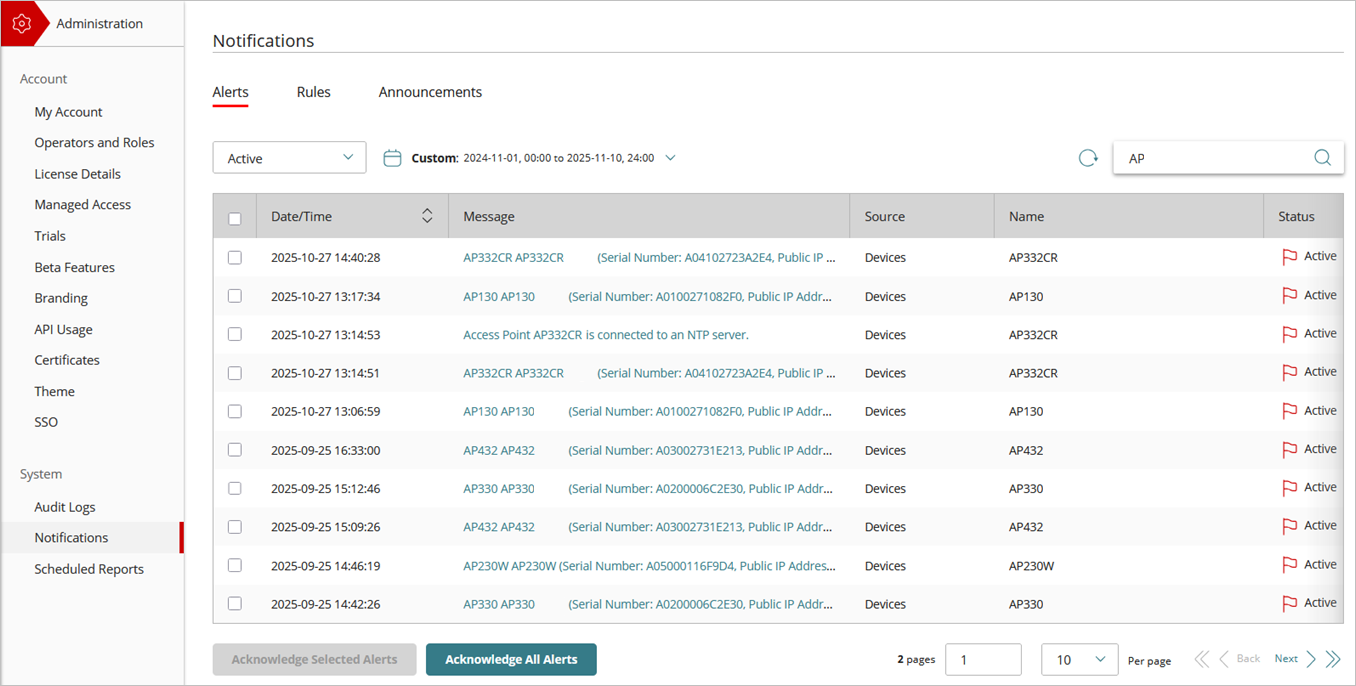Click the calendar icon near the date filter
This screenshot has width=1356, height=686.
pyautogui.click(x=392, y=157)
